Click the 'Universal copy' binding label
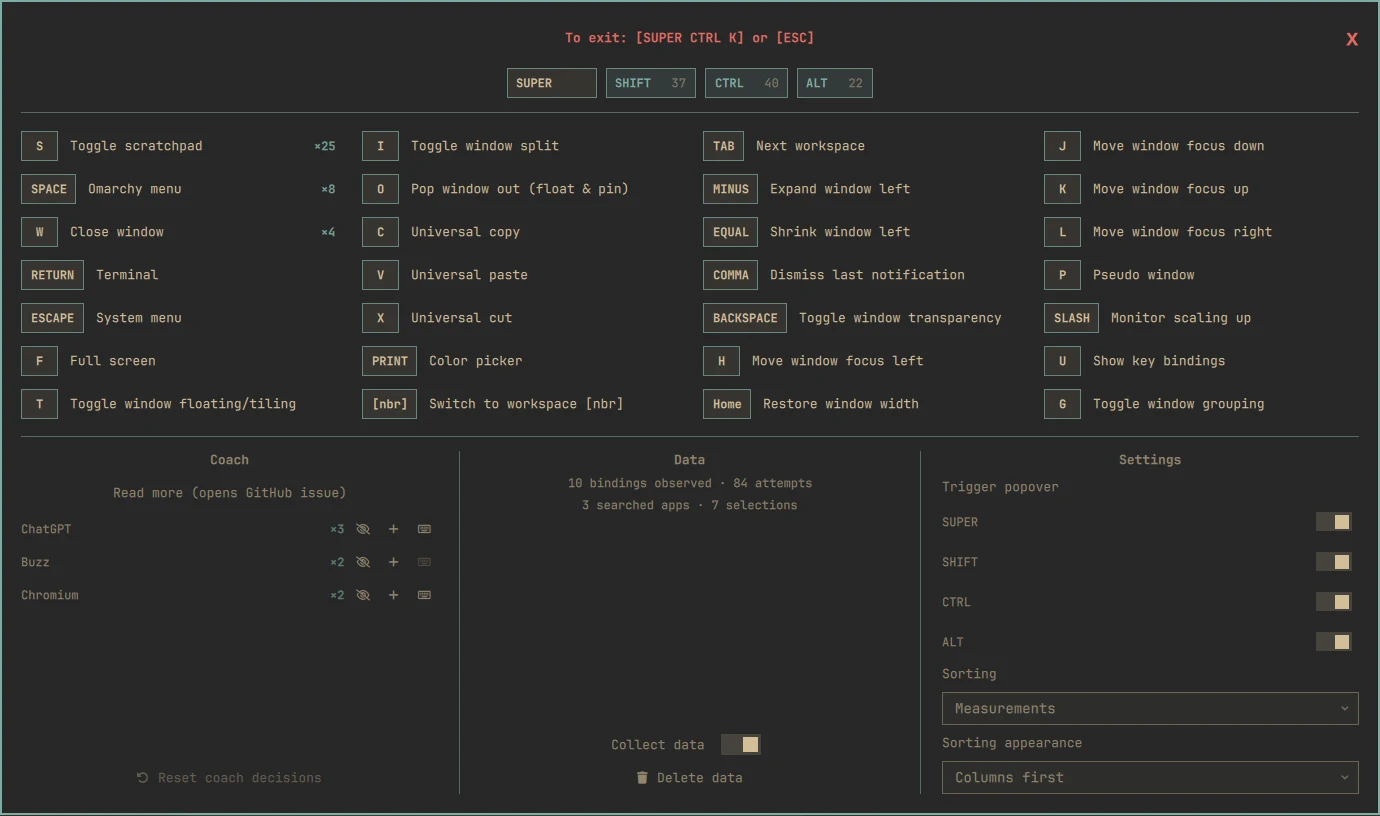Viewport: 1380px width, 816px height. coord(465,232)
